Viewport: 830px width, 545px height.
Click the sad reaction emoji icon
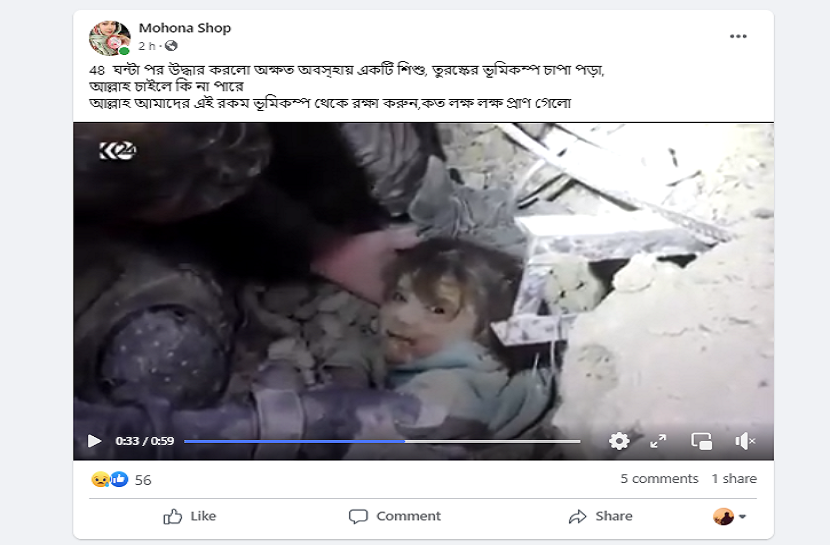[100, 479]
